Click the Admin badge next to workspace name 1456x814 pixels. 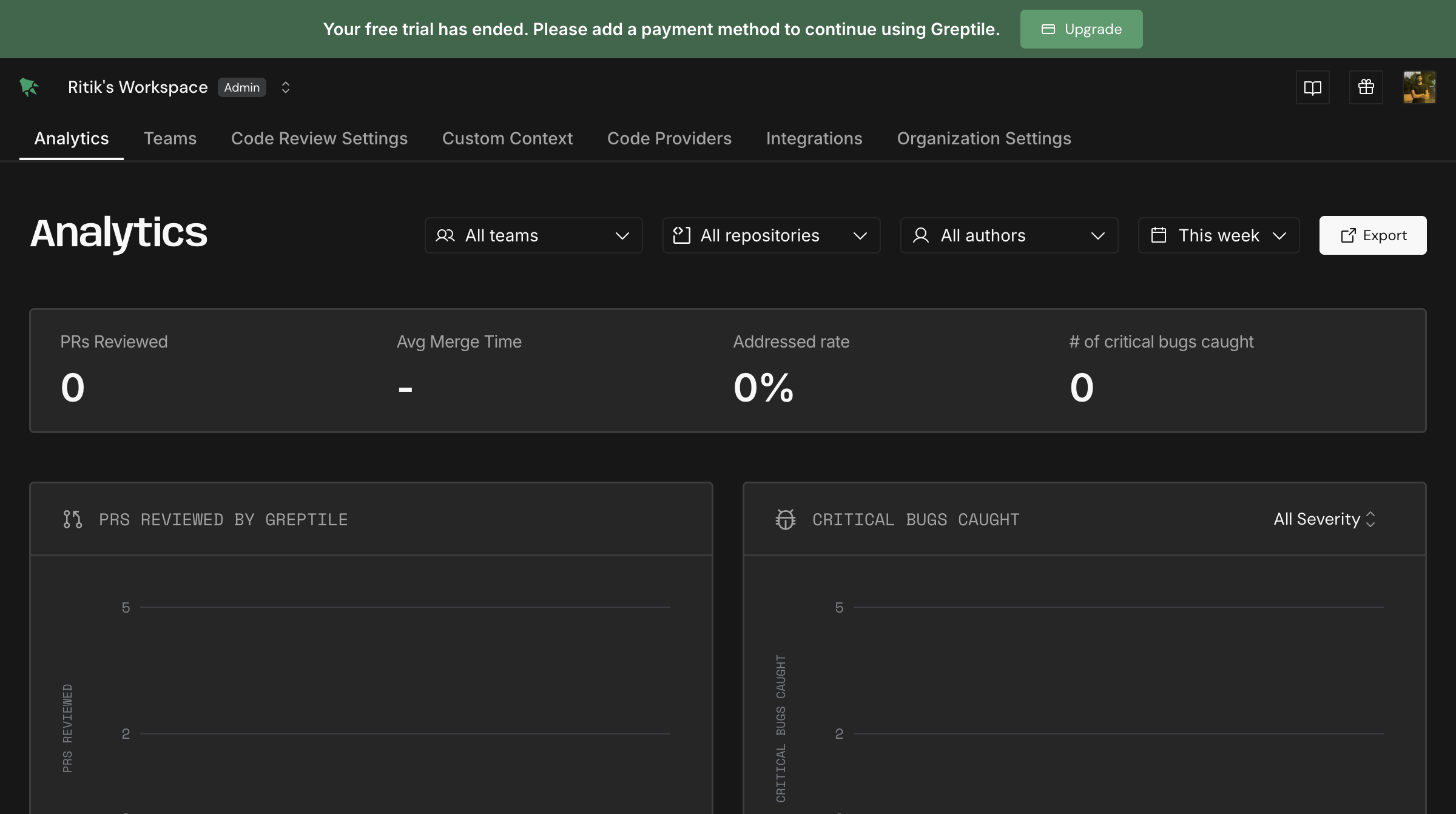click(241, 87)
